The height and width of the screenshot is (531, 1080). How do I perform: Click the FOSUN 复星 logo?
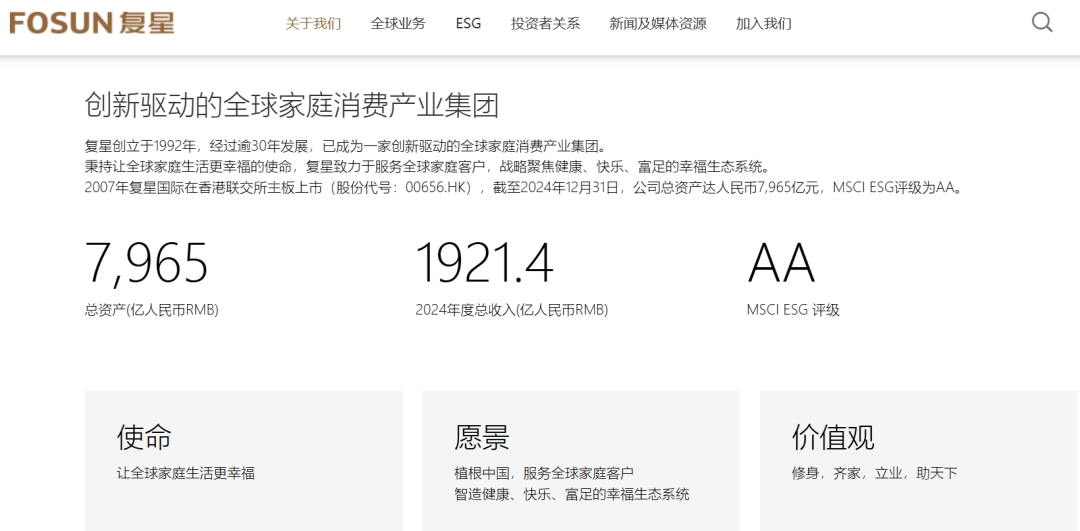pyautogui.click(x=92, y=23)
